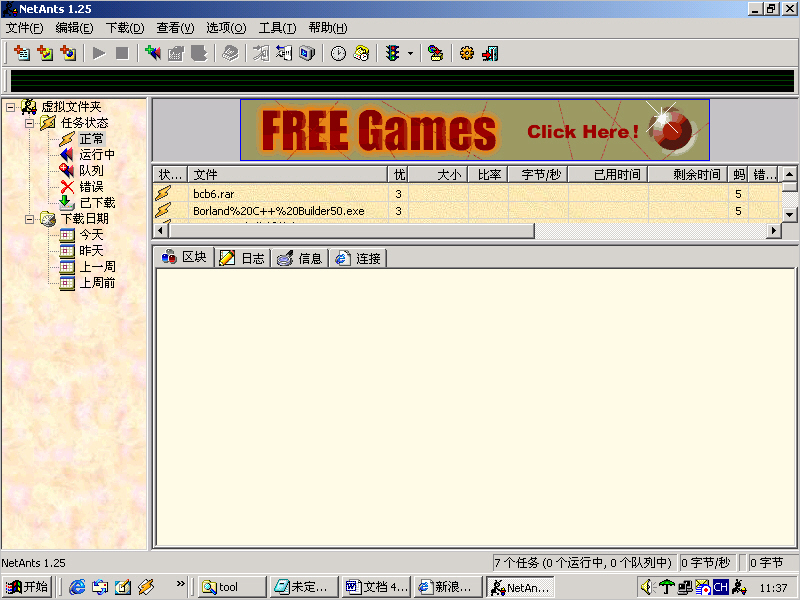Select the bcb6.rar download row

(x=466, y=194)
